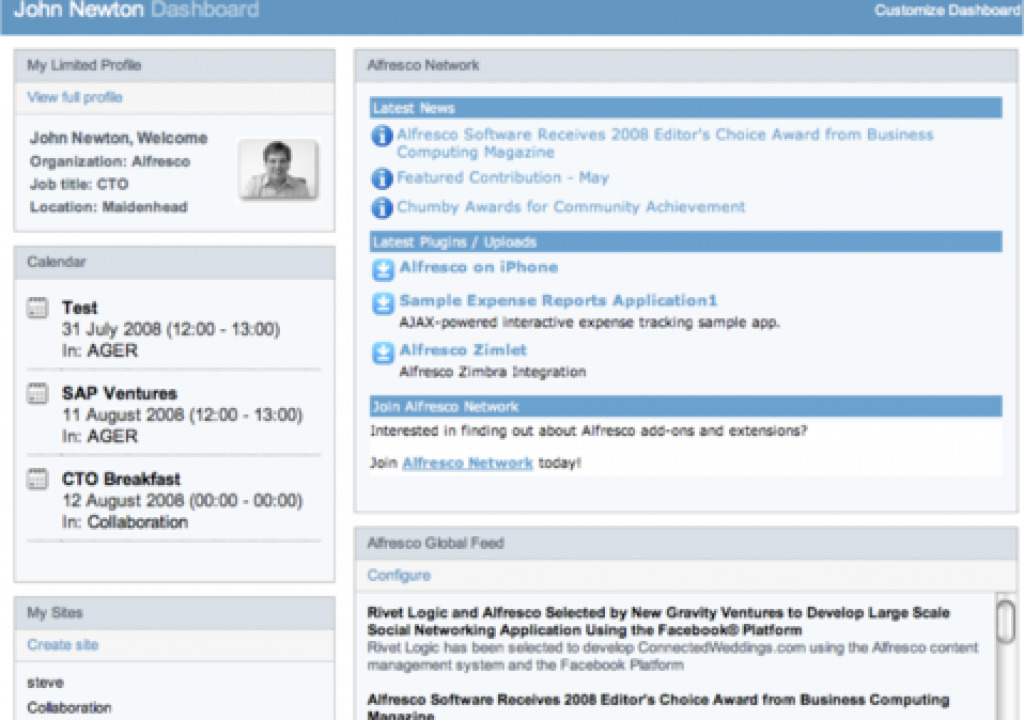
Task: Open the SAP Ventures calendar event
Action: click(120, 393)
